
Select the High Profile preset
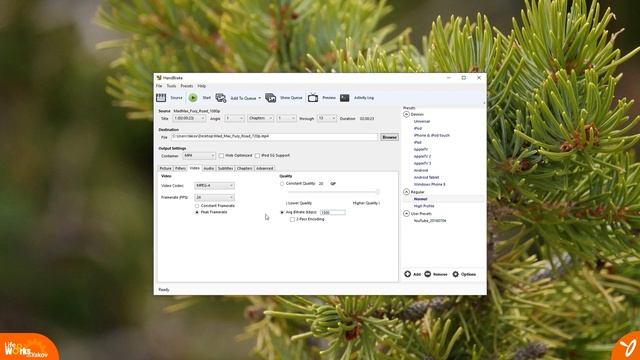coord(424,206)
